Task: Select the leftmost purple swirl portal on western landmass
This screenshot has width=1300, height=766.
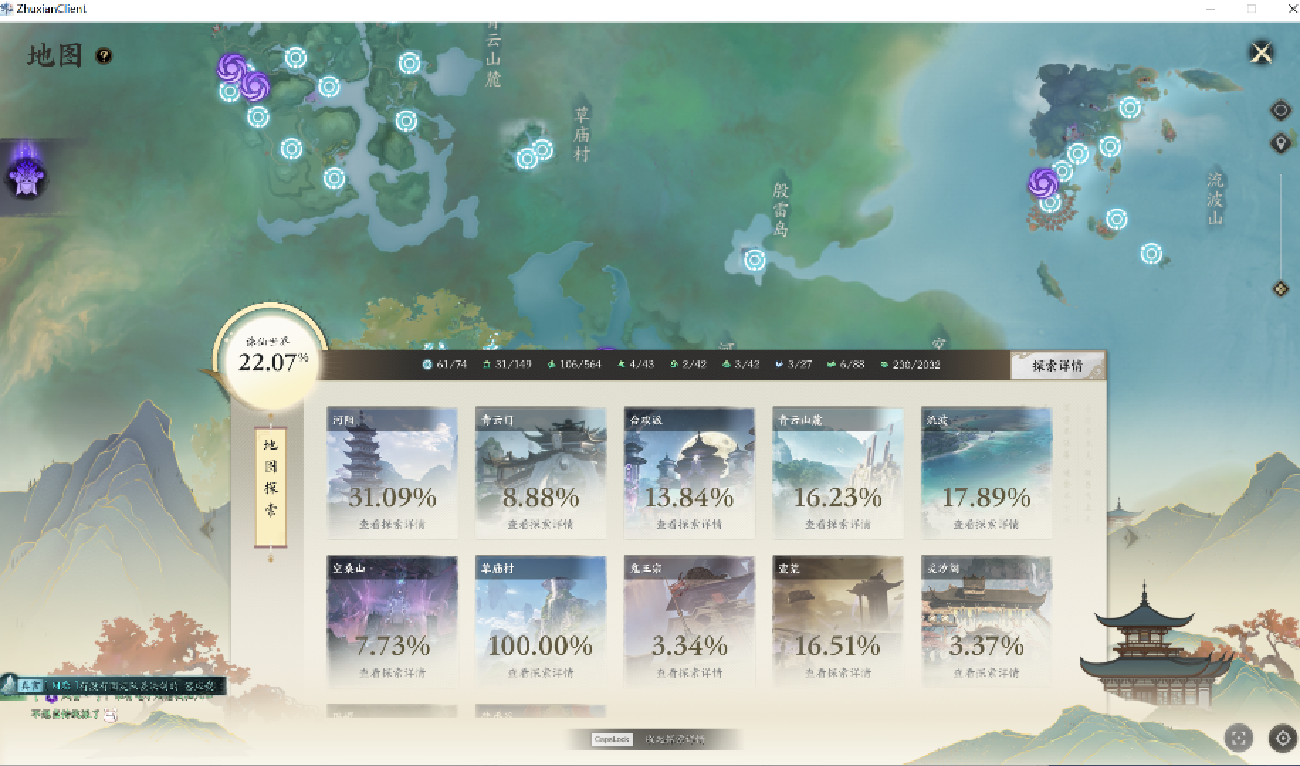Action: pos(232,68)
